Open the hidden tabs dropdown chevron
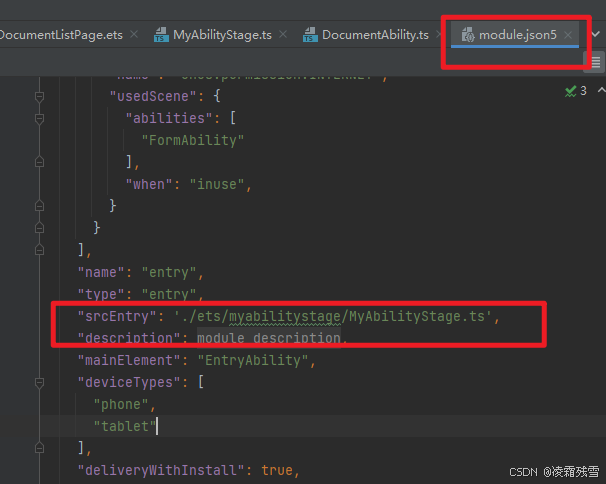The image size is (606, 484). click(x=596, y=34)
